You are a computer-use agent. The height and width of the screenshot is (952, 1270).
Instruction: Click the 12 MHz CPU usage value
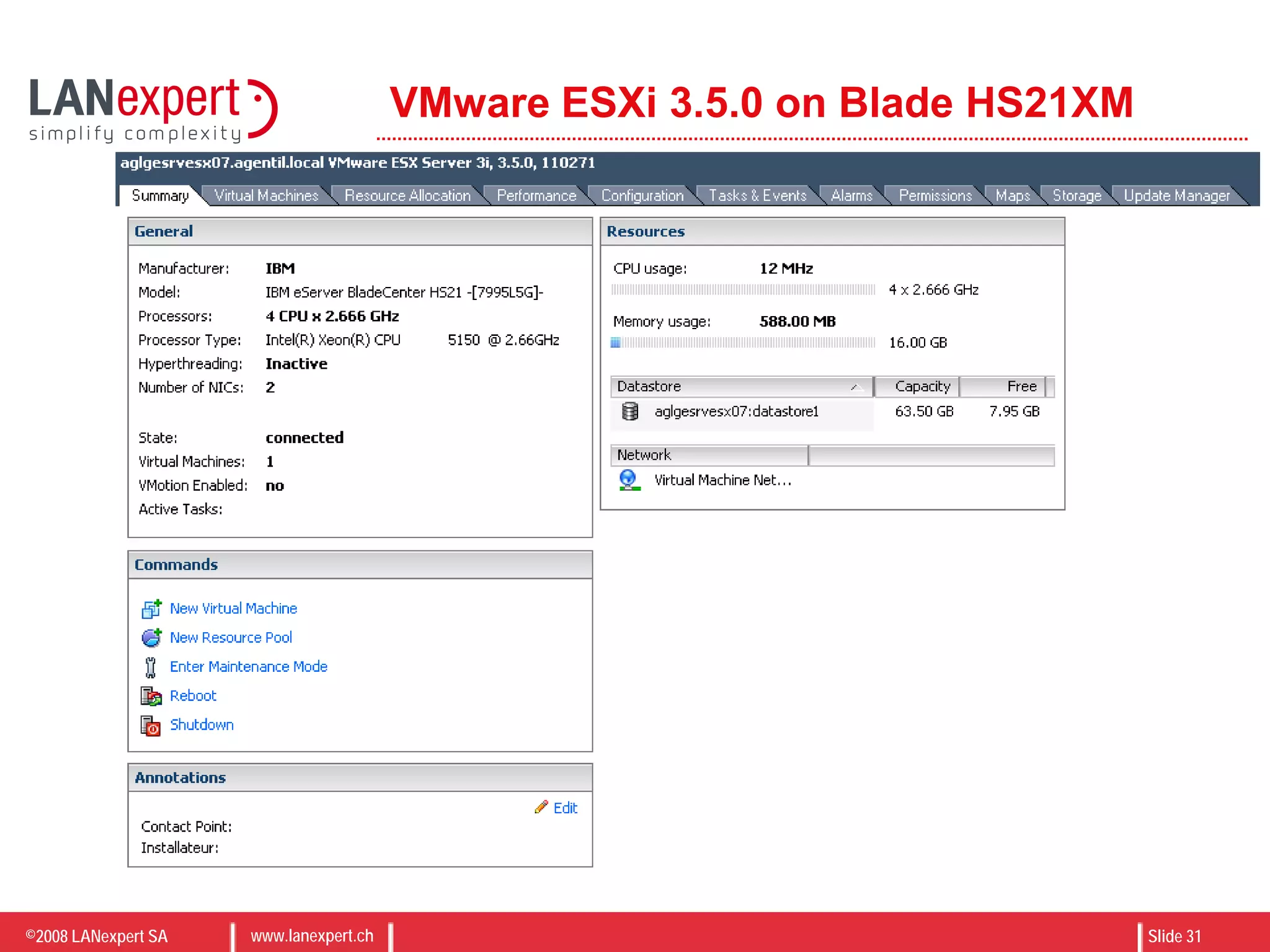tap(786, 269)
